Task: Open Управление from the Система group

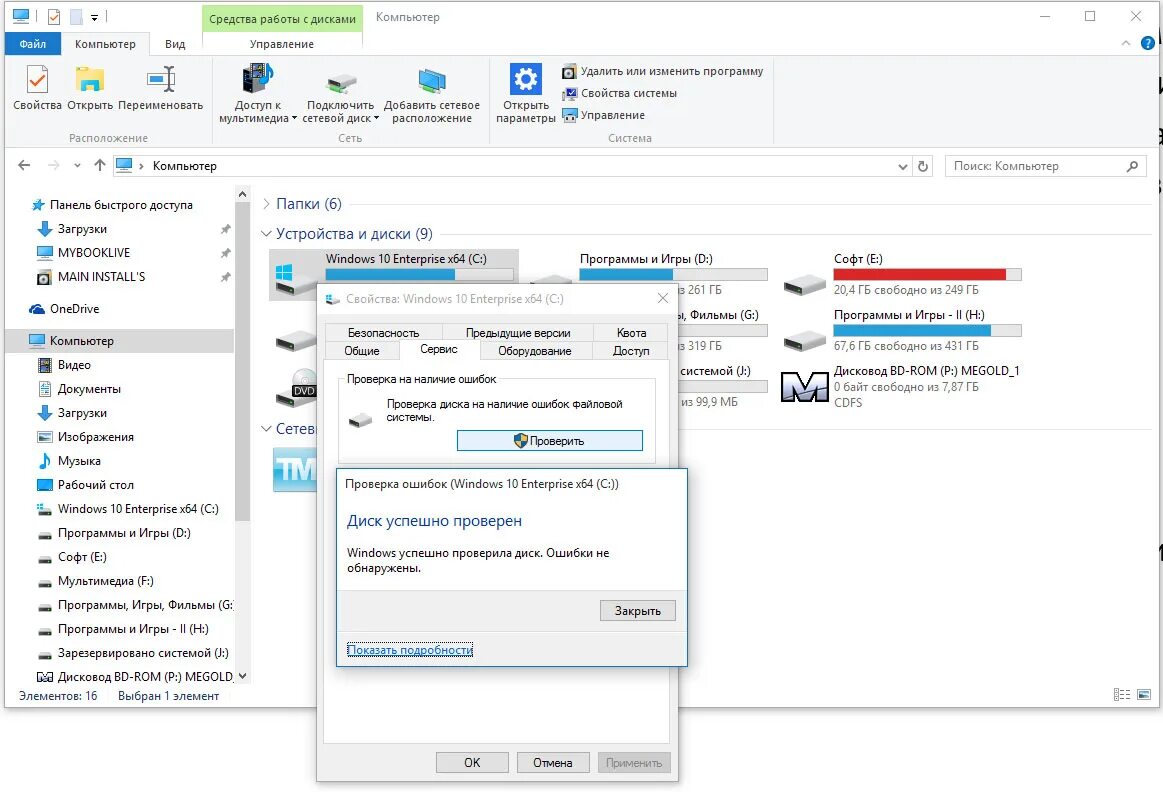Action: click(x=612, y=115)
